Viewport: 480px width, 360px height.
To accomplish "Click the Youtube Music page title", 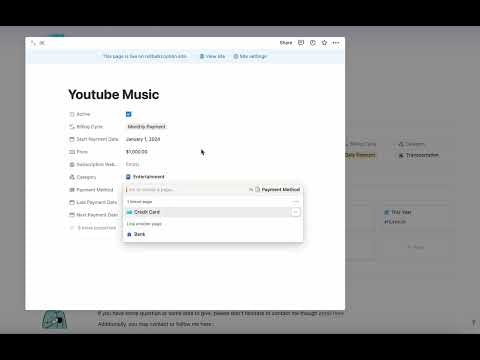I will click(x=114, y=94).
